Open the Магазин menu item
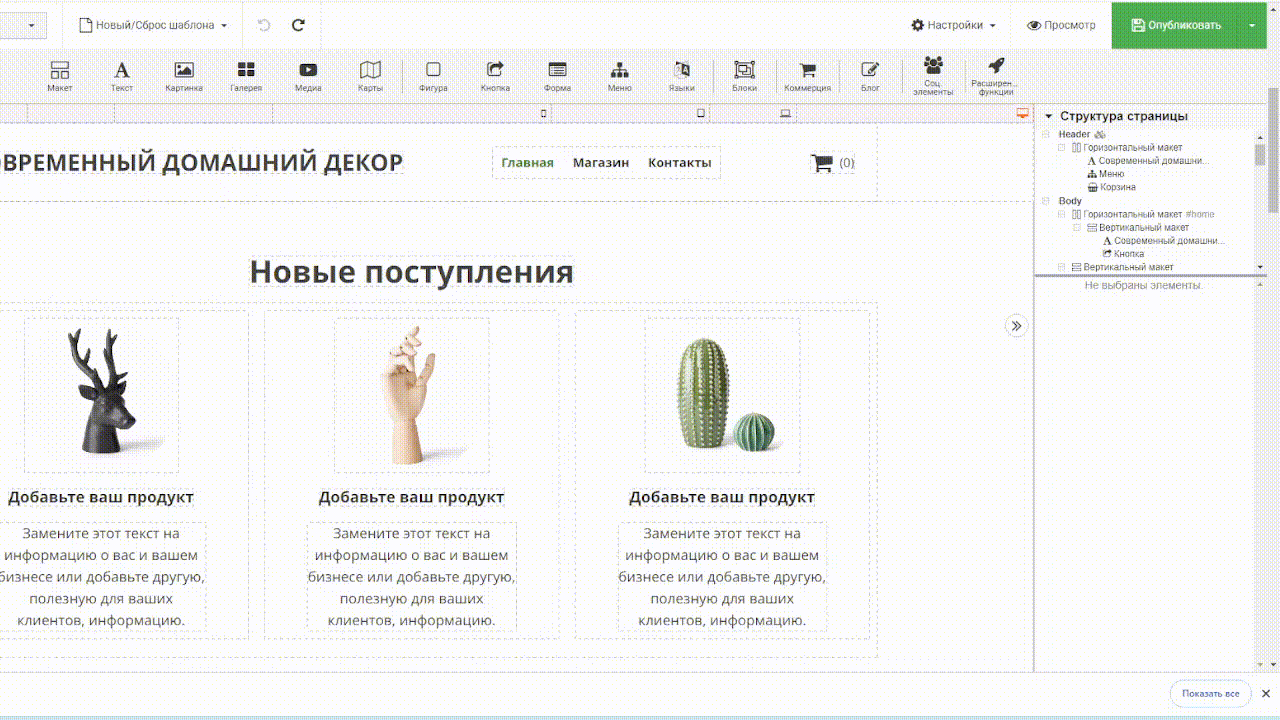Viewport: 1280px width, 720px height. 600,163
